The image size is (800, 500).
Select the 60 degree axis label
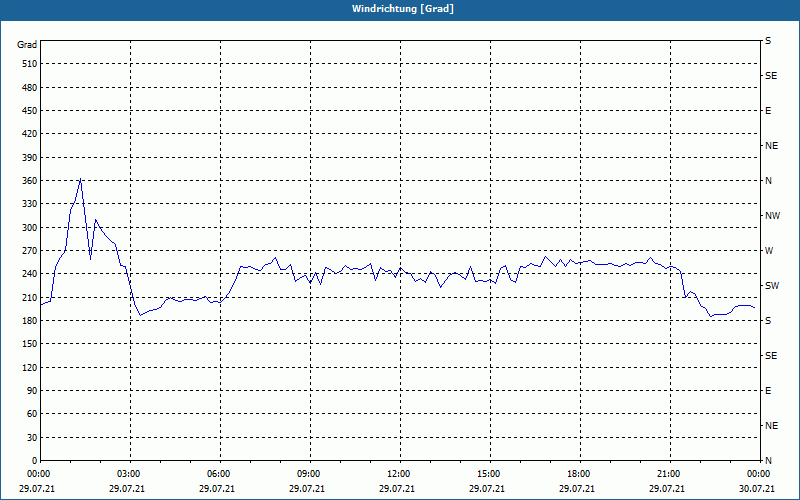pyautogui.click(x=32, y=414)
